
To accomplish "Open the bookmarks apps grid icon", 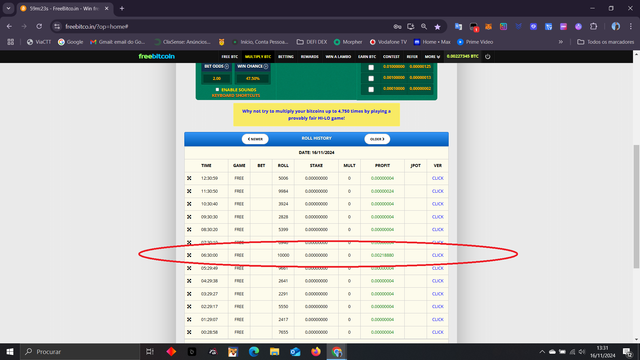I will [x=11, y=42].
